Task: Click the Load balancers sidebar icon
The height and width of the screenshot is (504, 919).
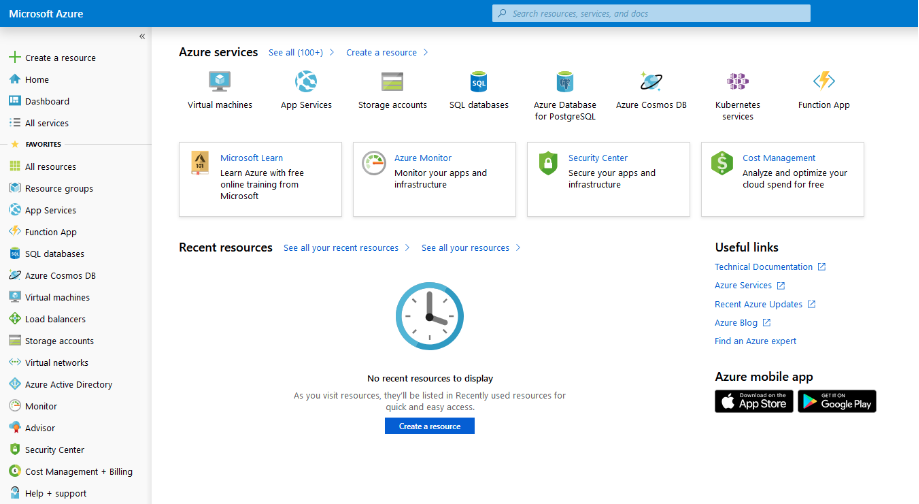Action: pos(15,319)
